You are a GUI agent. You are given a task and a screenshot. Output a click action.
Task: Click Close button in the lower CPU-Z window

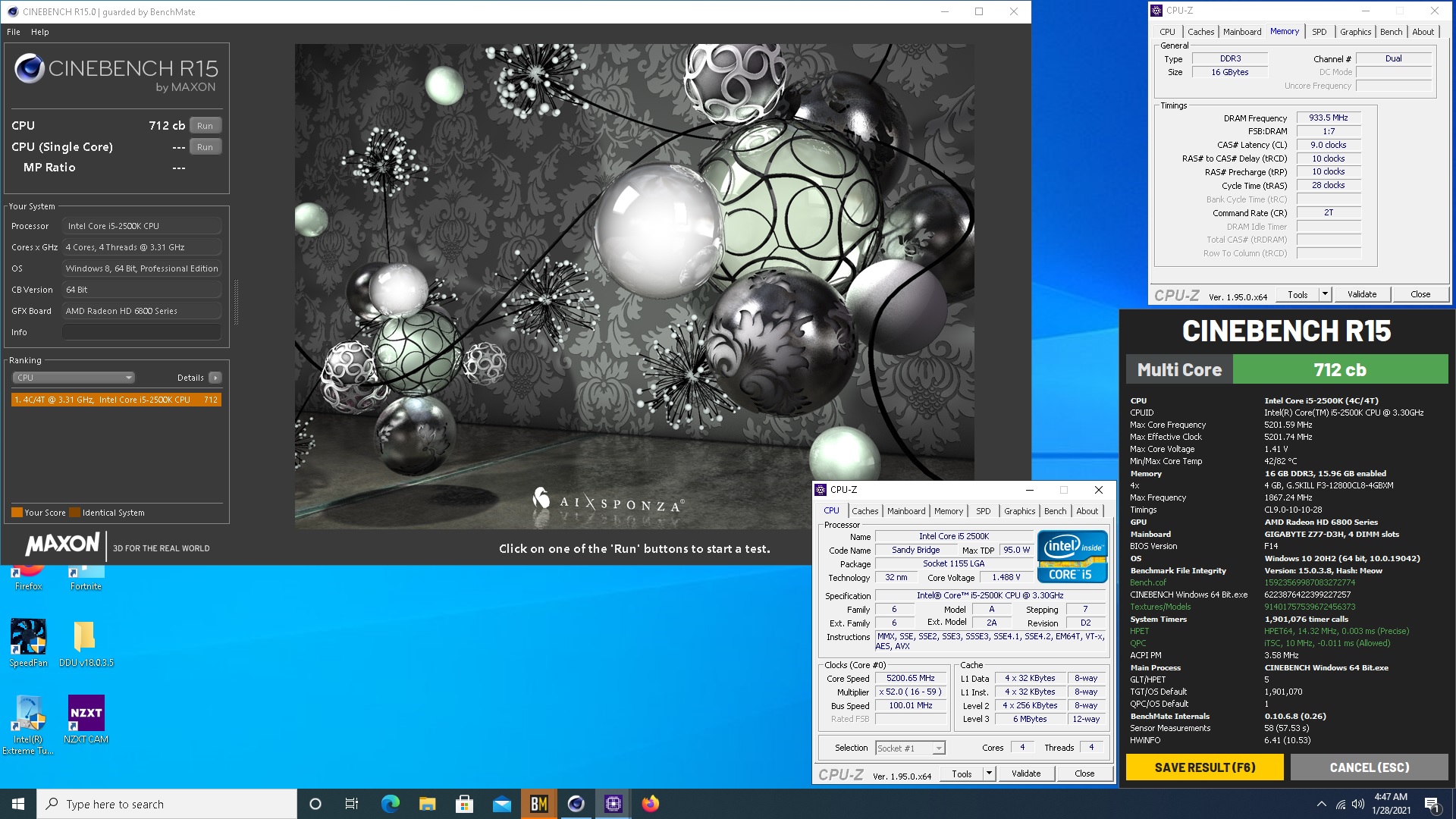point(1084,773)
